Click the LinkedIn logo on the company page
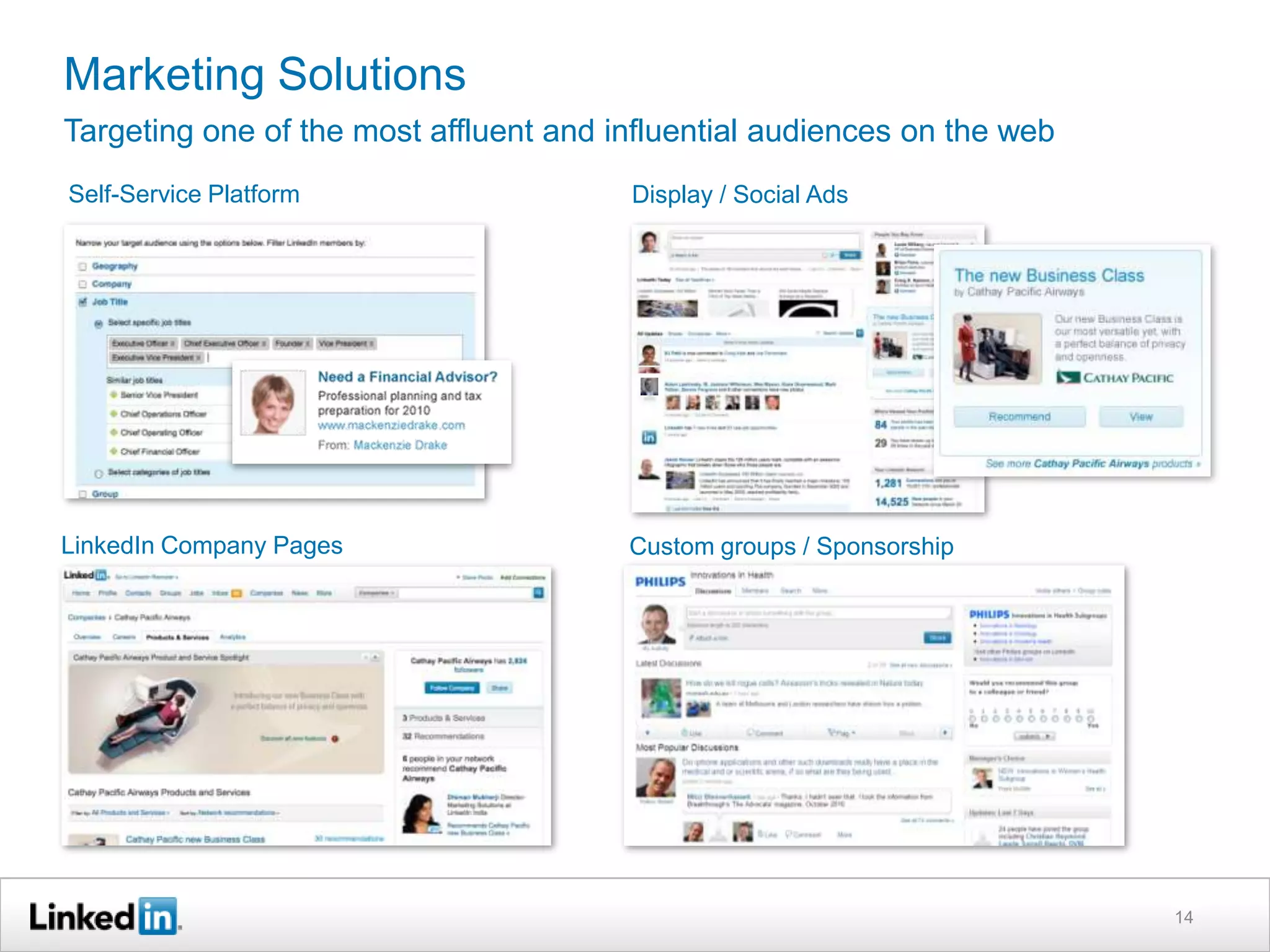The image size is (1270, 952). tap(86, 575)
